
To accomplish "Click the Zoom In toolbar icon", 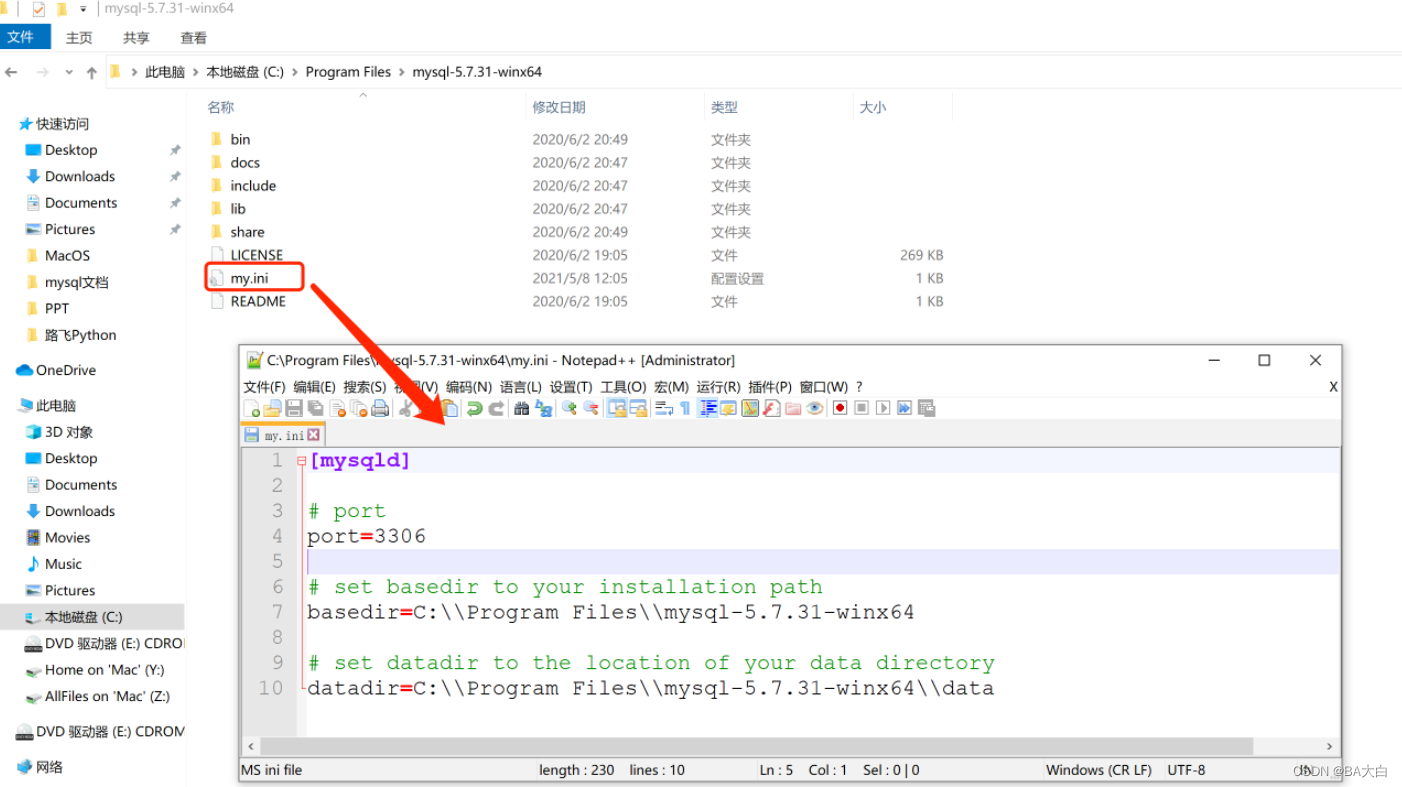I will [570, 408].
